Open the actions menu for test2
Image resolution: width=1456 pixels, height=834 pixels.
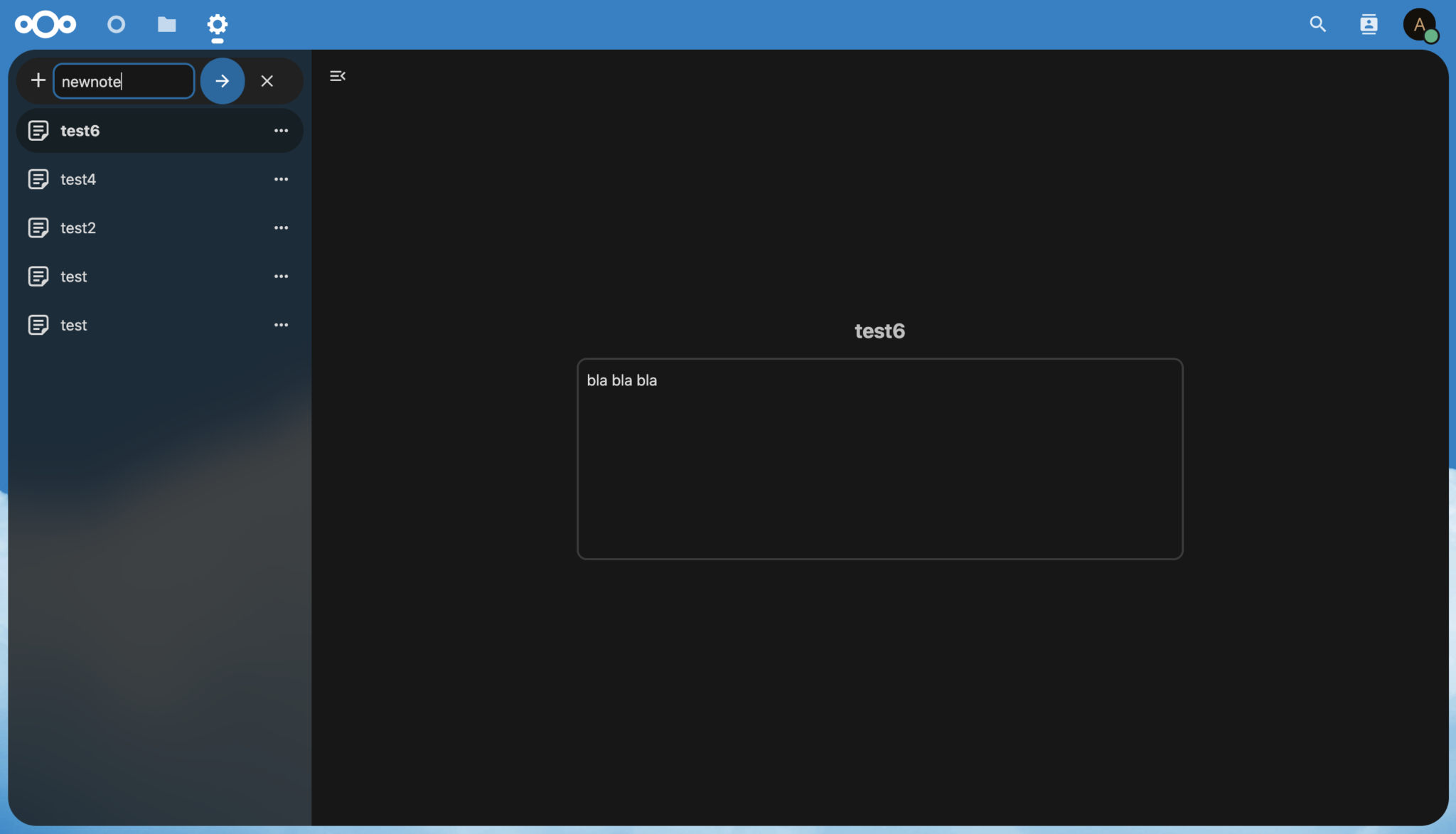pos(281,228)
